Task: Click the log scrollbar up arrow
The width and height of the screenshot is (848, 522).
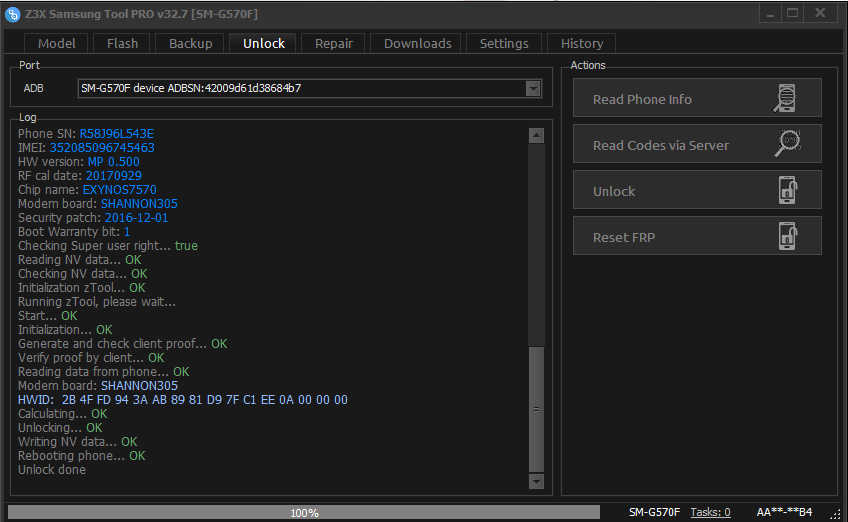Action: 536,136
